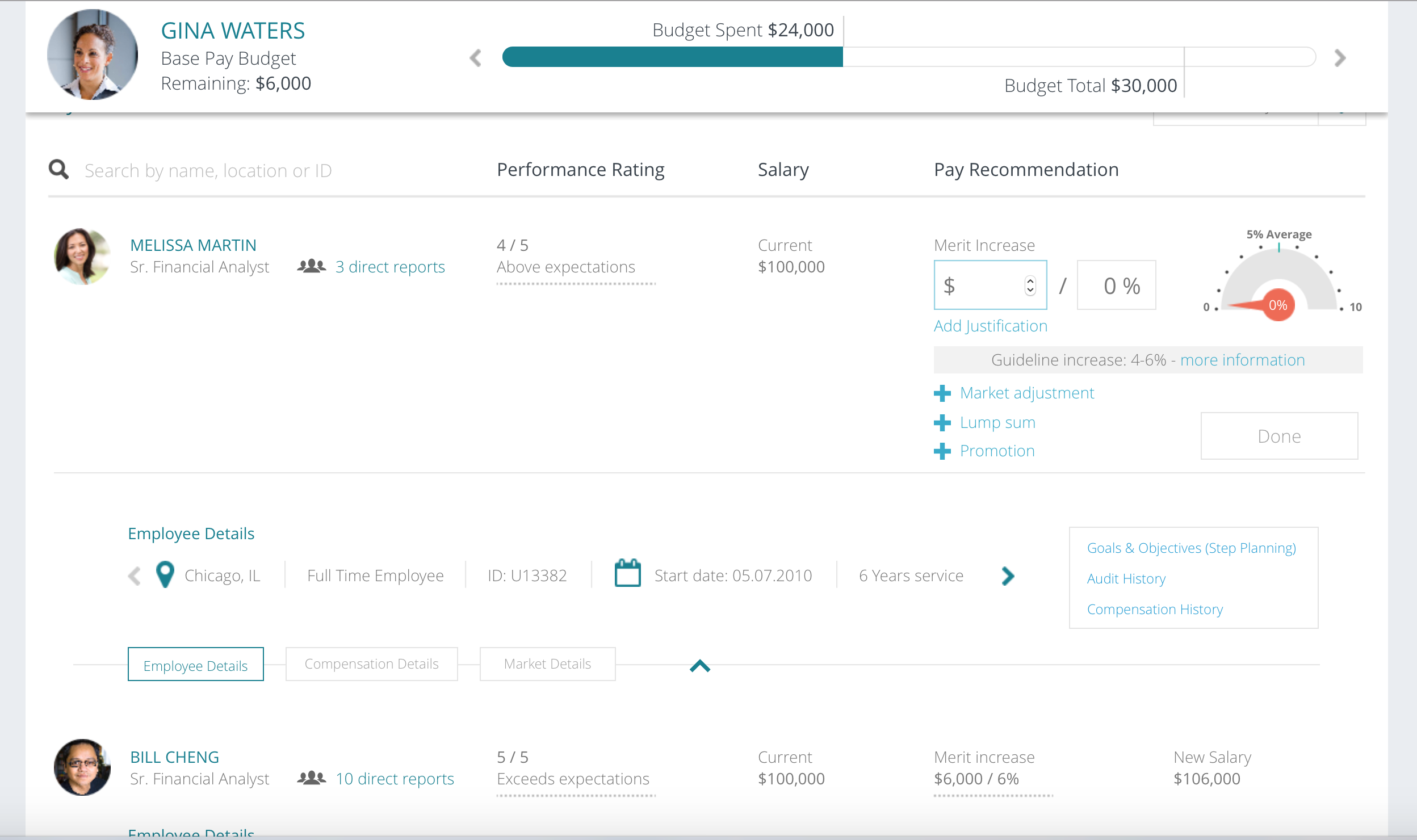1417x840 pixels.
Task: Click the merit increase percentage box
Action: (x=1116, y=285)
